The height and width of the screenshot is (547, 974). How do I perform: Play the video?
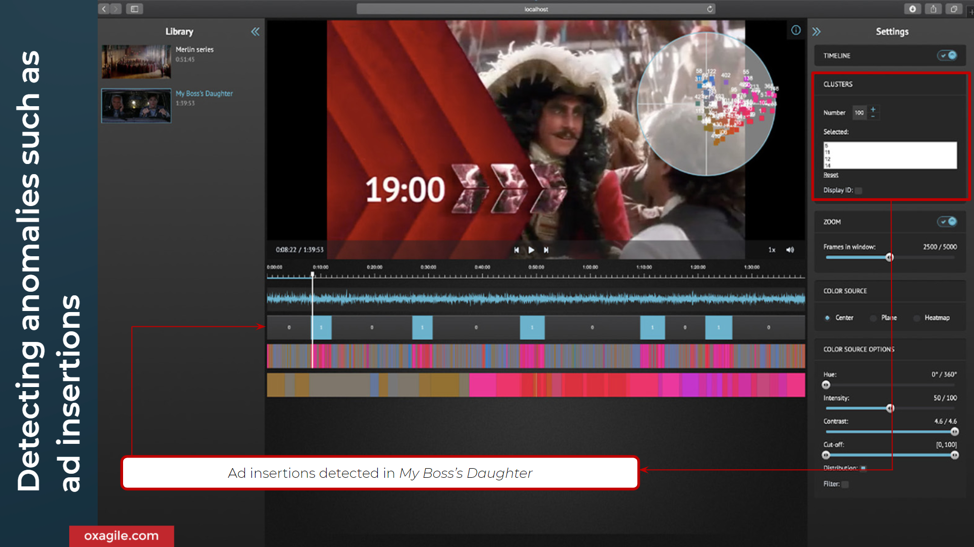click(x=531, y=250)
